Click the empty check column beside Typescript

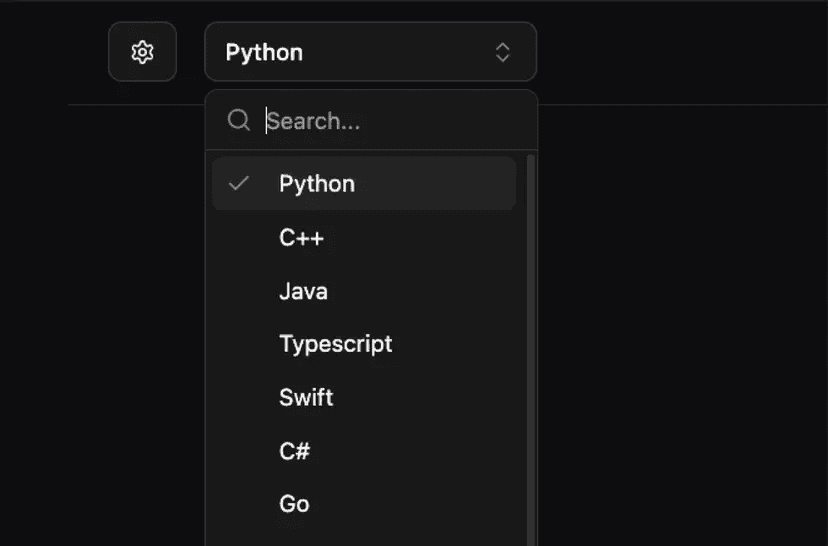(x=239, y=344)
